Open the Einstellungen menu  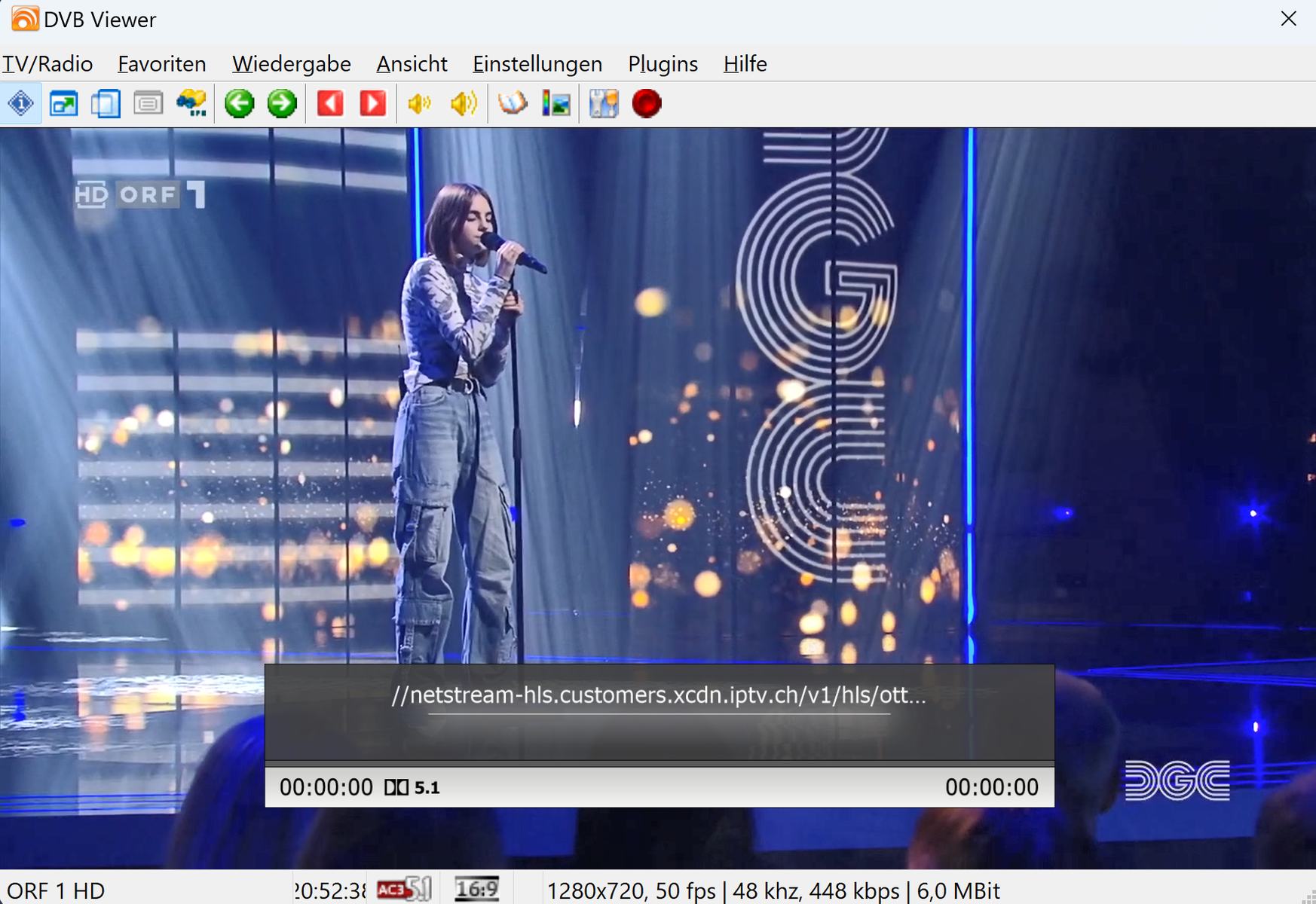[537, 64]
